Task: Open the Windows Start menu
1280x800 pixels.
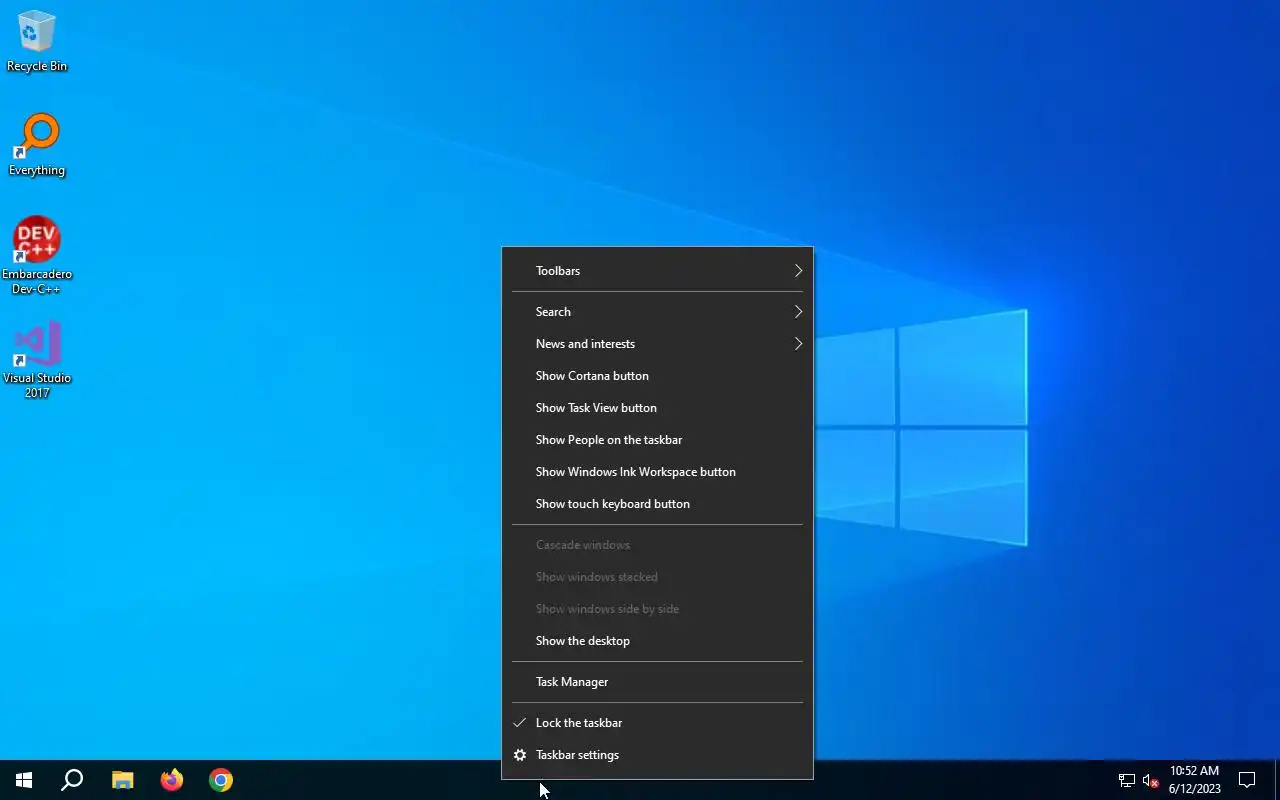Action: [24, 780]
